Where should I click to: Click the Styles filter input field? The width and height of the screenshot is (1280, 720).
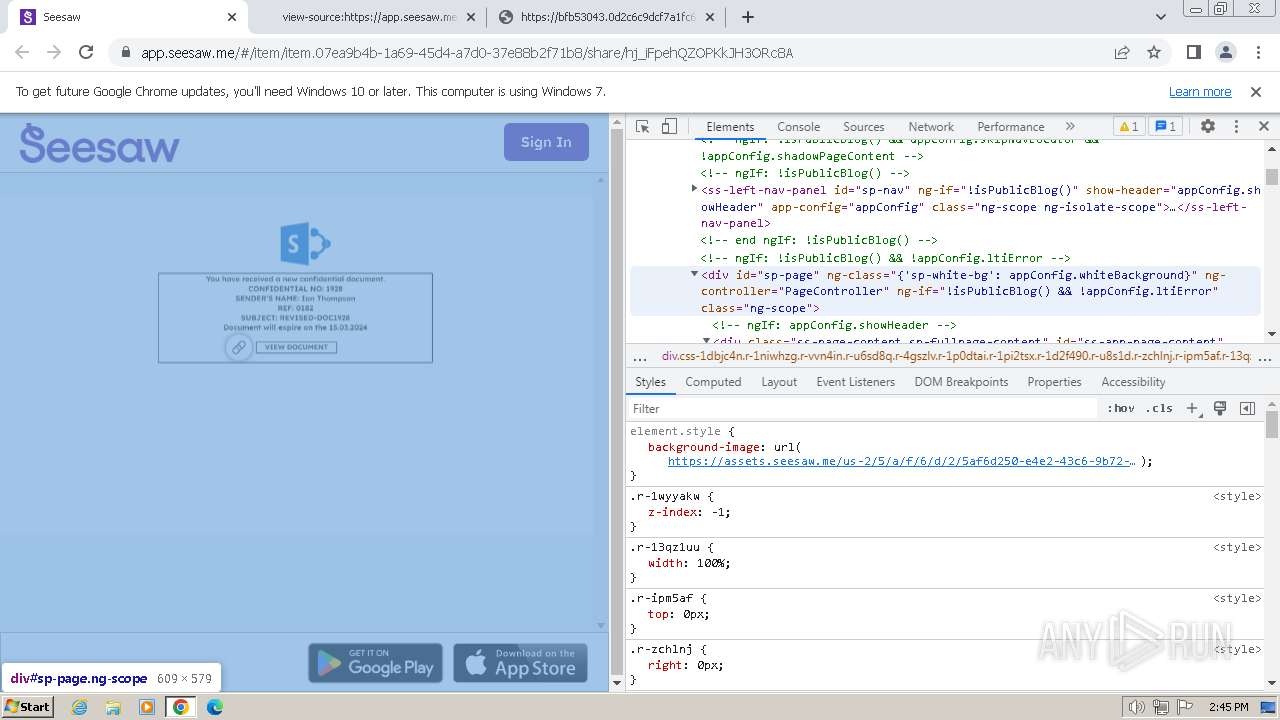[863, 408]
